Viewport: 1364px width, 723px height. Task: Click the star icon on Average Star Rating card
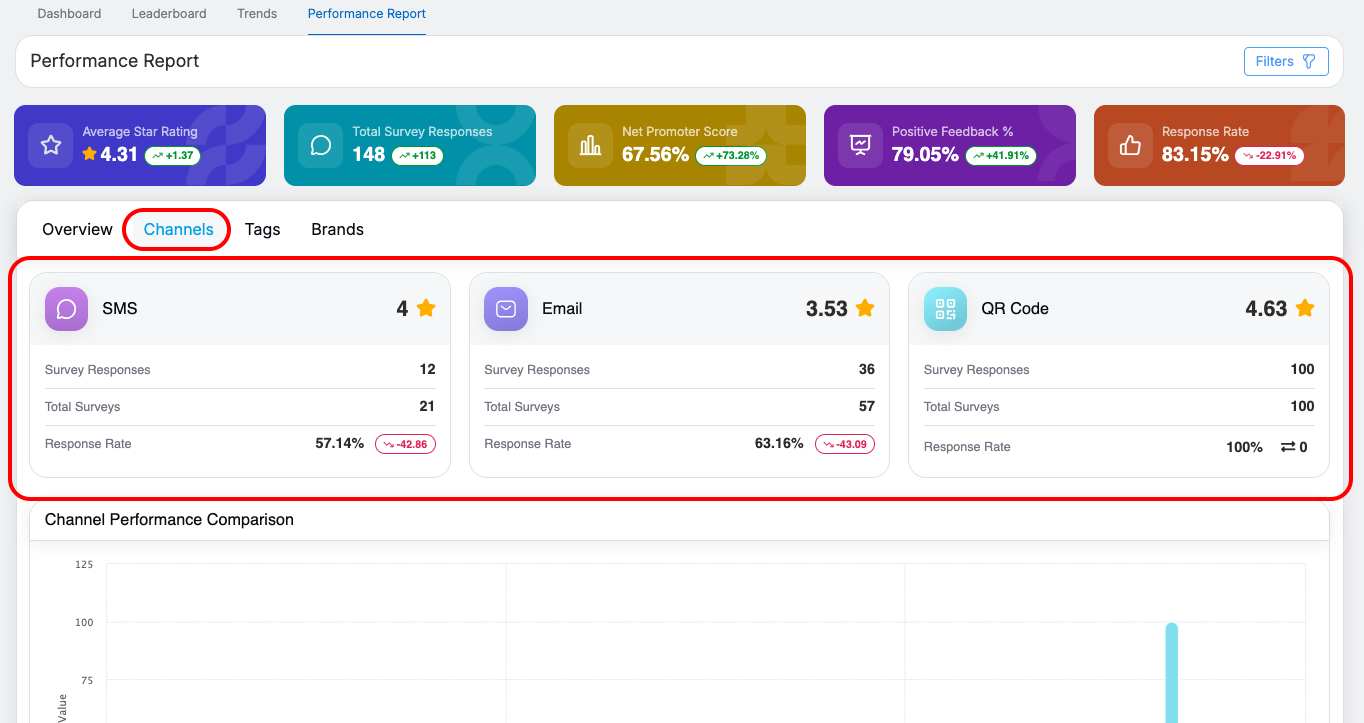[51, 146]
